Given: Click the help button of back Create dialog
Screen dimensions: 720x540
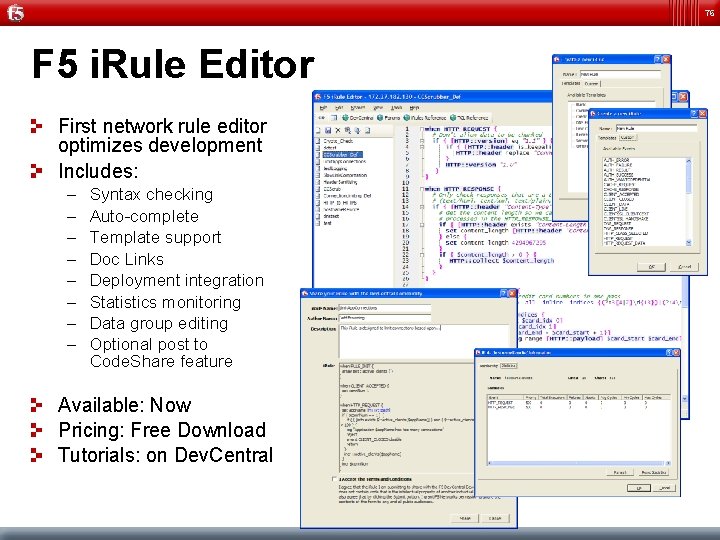Looking at the screenshot, I should point(658,59).
